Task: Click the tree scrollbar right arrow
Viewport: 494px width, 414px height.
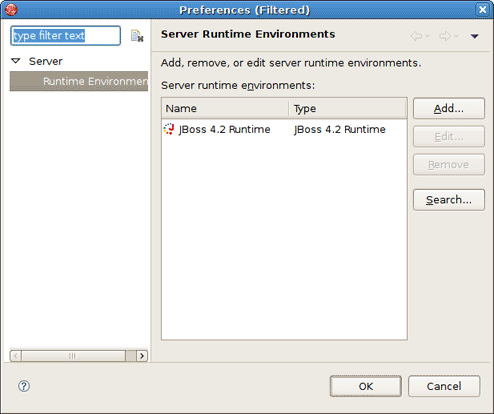Action: pos(142,356)
